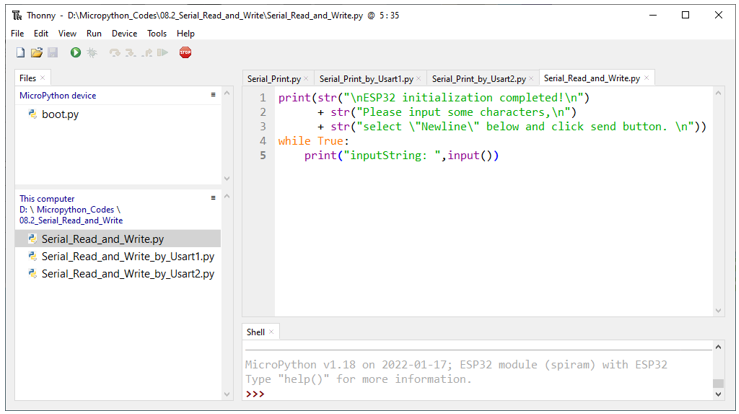
Task: Select boot.py on MicroPython device
Action: click(60, 114)
